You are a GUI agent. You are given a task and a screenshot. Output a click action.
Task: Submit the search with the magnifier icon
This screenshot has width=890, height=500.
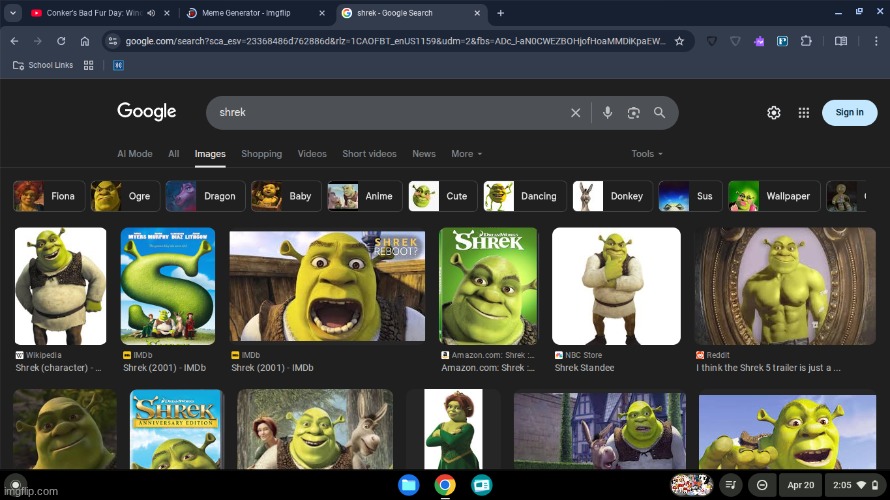pos(659,112)
